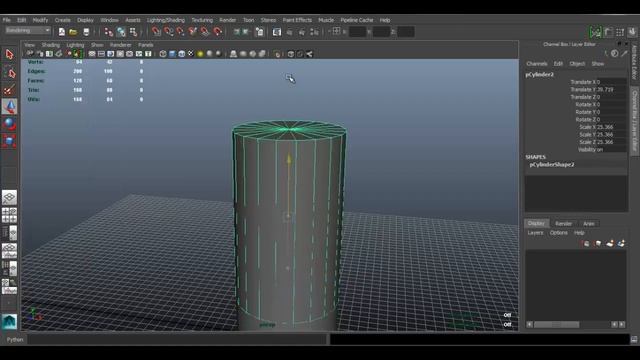Click the select camera icon in viewport toolbar

point(30,53)
